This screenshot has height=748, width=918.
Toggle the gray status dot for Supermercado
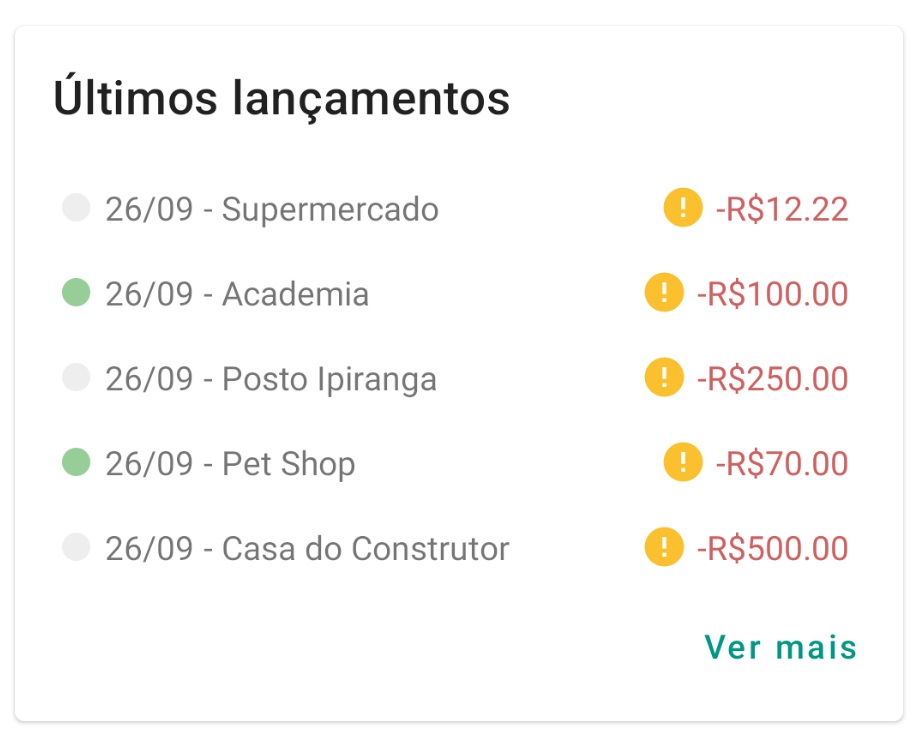click(76, 208)
